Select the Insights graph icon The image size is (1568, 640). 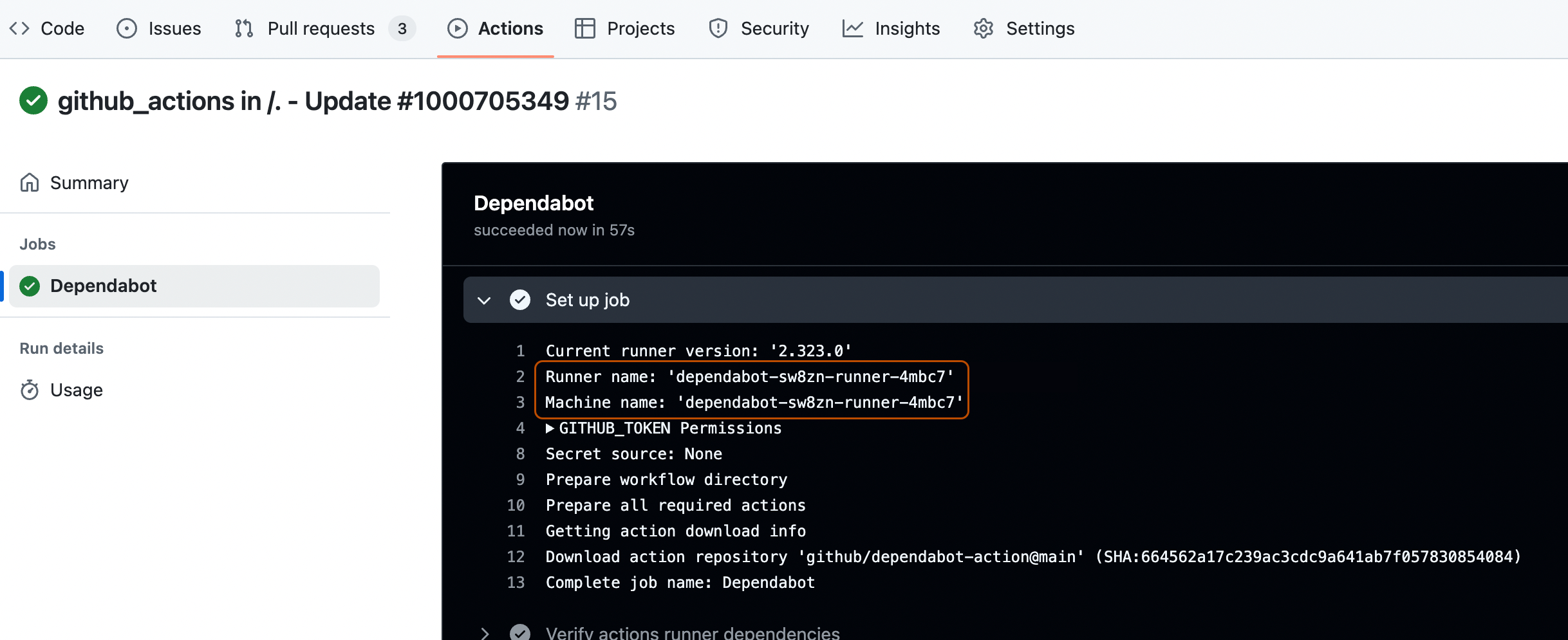tap(852, 28)
